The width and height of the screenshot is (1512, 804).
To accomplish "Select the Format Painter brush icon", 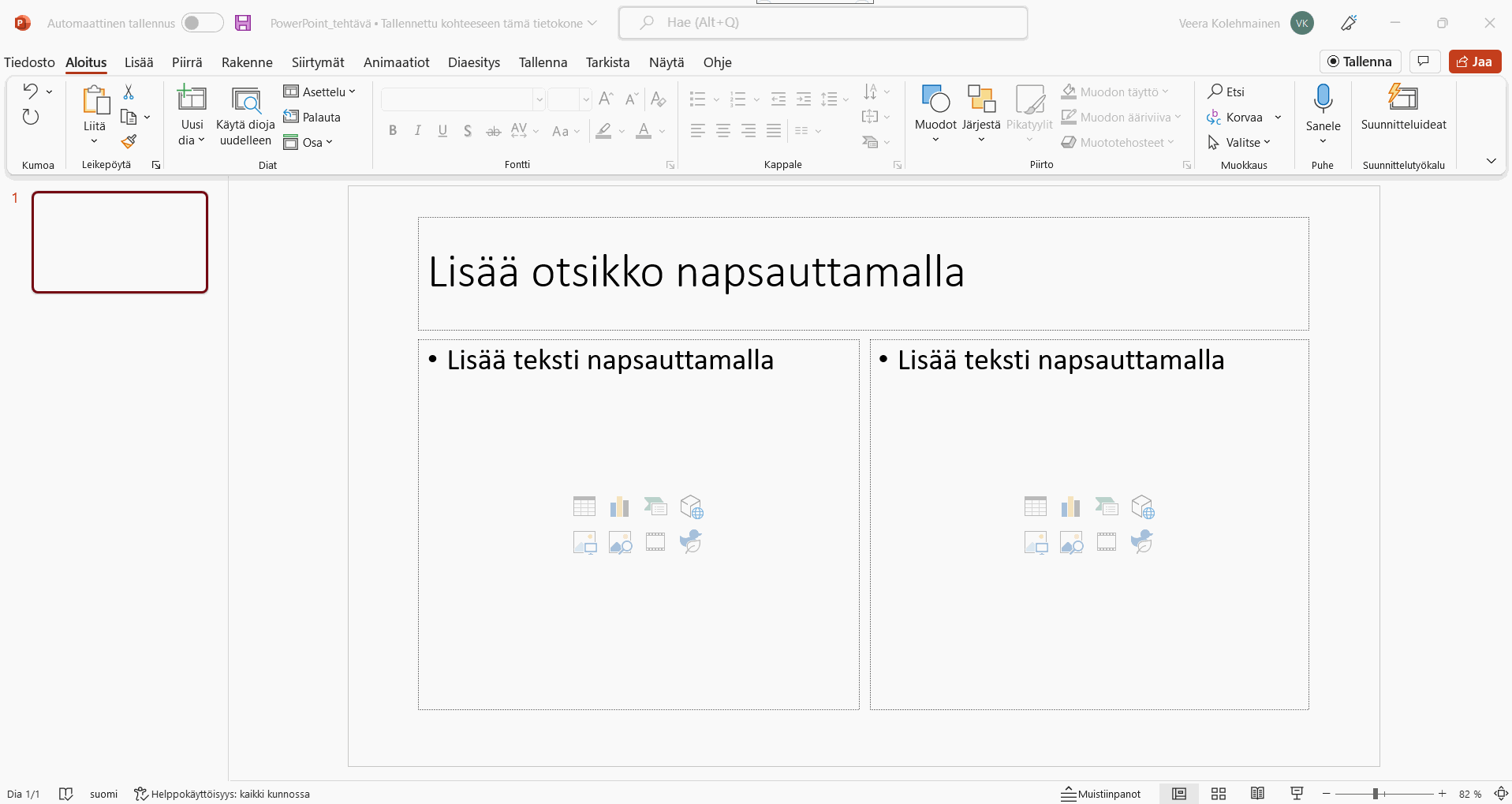I will click(129, 141).
